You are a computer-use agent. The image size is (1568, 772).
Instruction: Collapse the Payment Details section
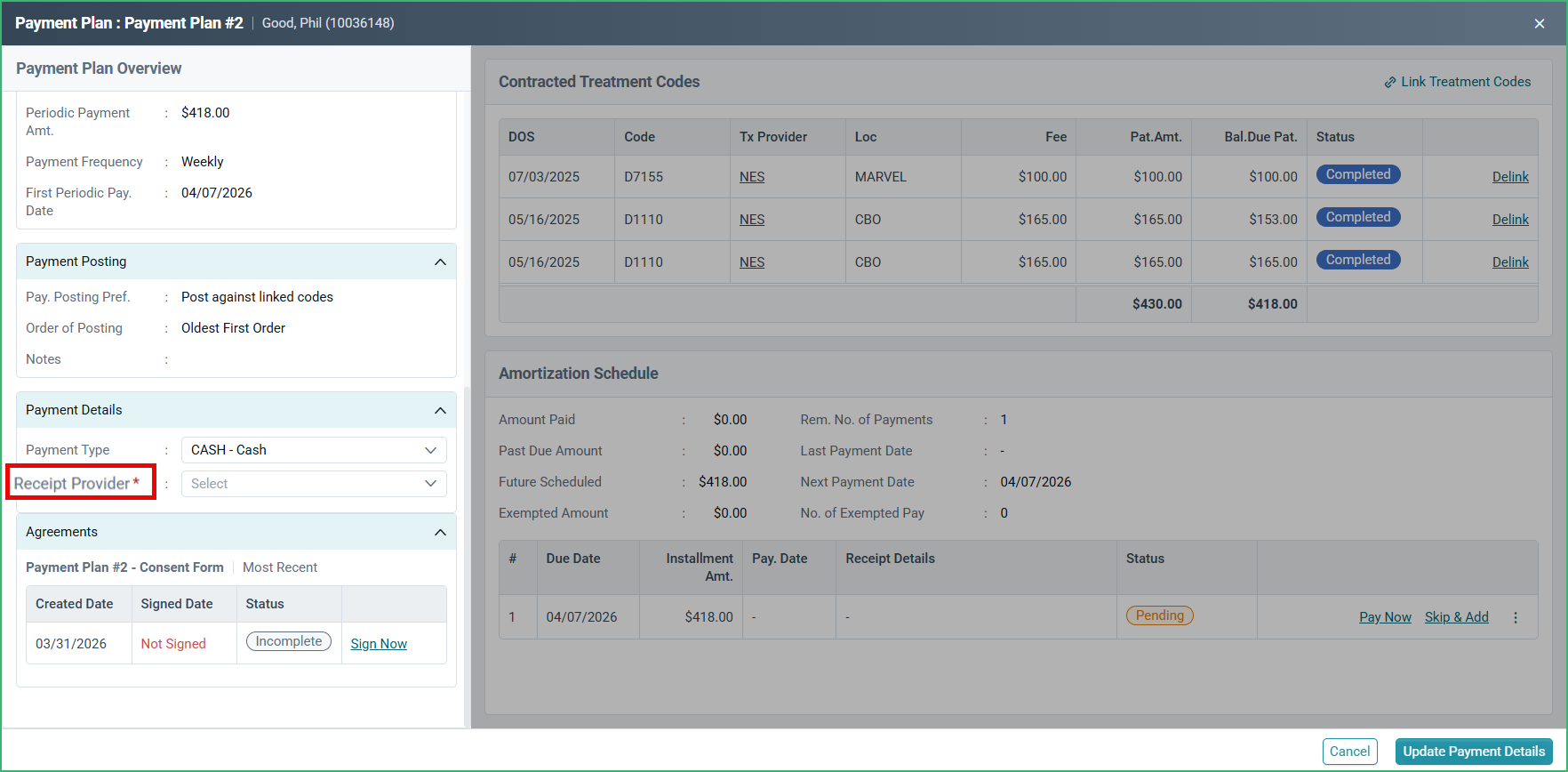440,410
